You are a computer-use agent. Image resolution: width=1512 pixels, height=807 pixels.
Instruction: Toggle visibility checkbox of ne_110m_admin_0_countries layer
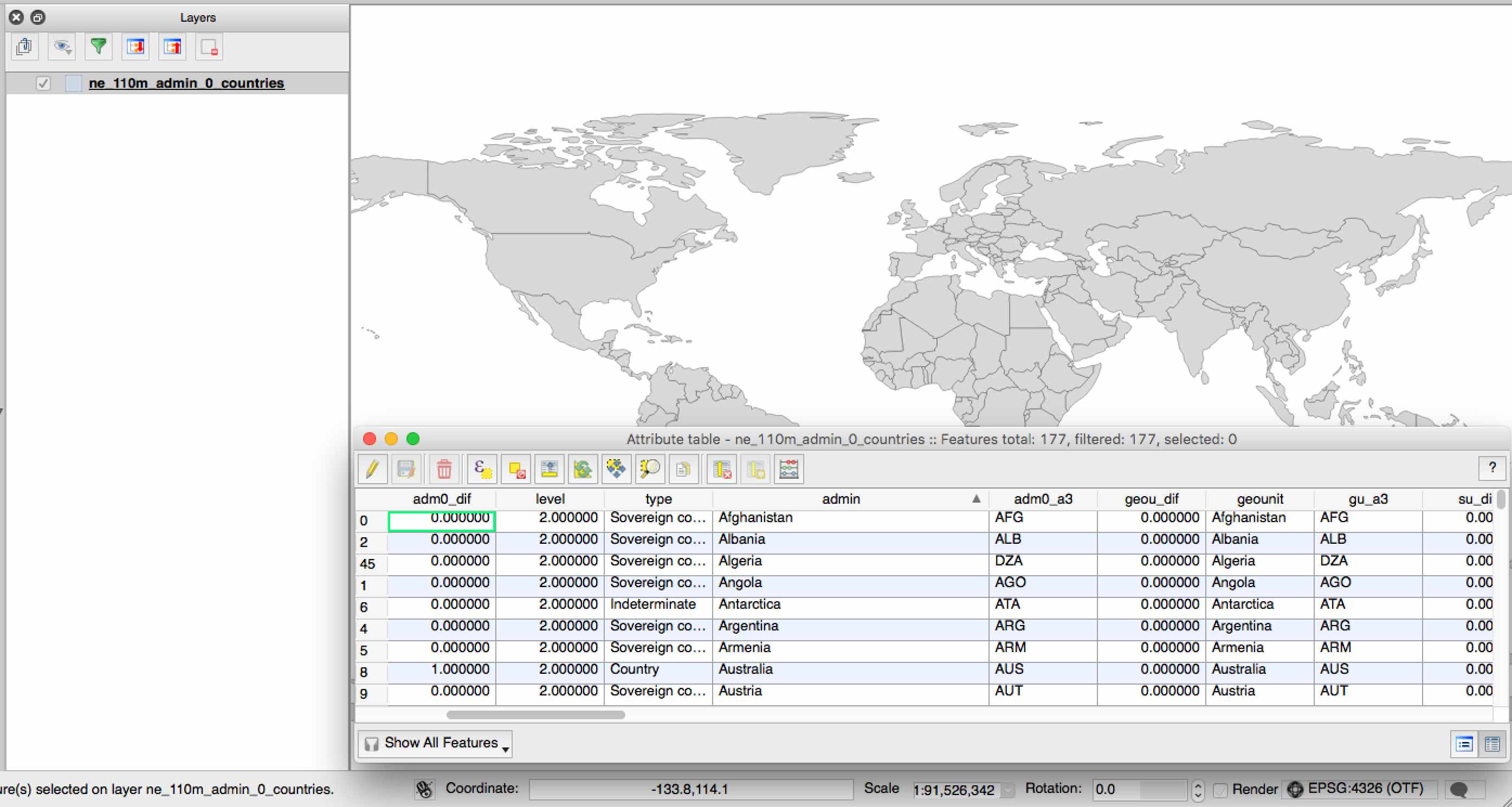pos(43,83)
